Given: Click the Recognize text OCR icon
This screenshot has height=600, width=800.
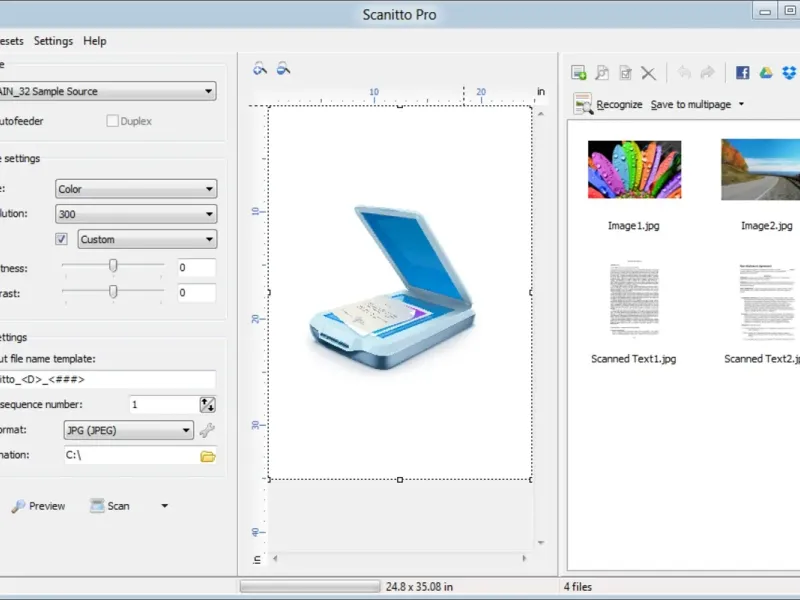Looking at the screenshot, I should (x=583, y=104).
